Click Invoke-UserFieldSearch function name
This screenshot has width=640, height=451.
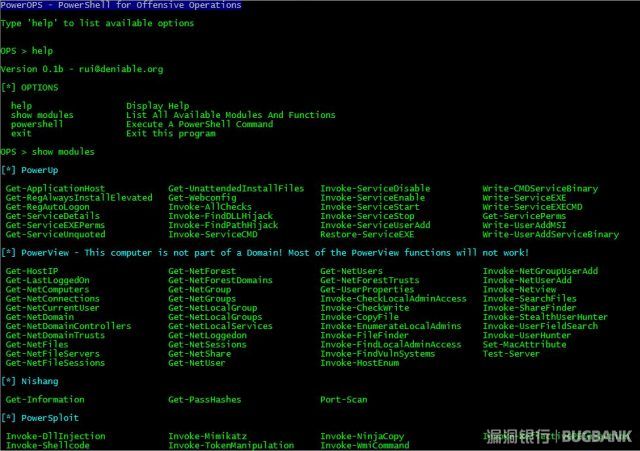coord(540,326)
